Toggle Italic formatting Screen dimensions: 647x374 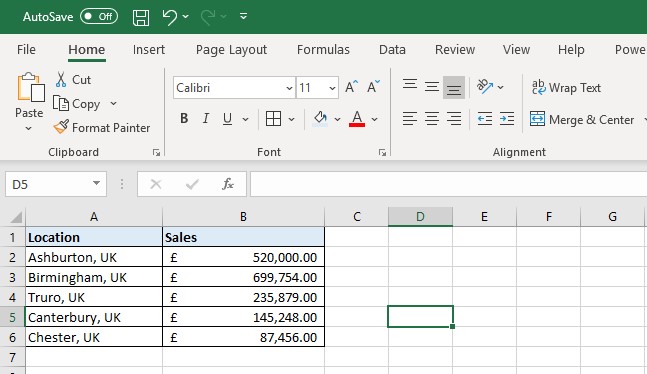point(205,119)
